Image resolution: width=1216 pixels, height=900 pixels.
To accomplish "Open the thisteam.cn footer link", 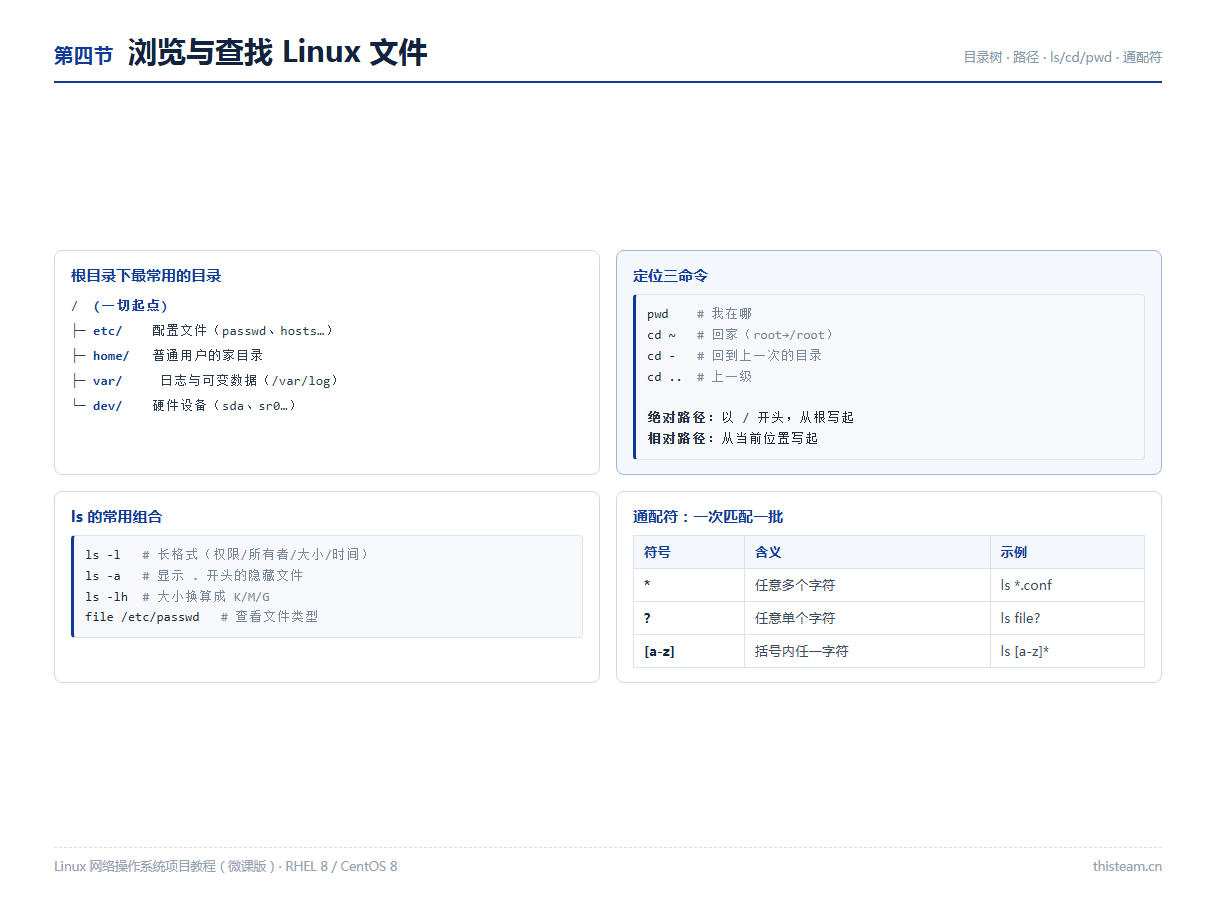I will 1127,866.
